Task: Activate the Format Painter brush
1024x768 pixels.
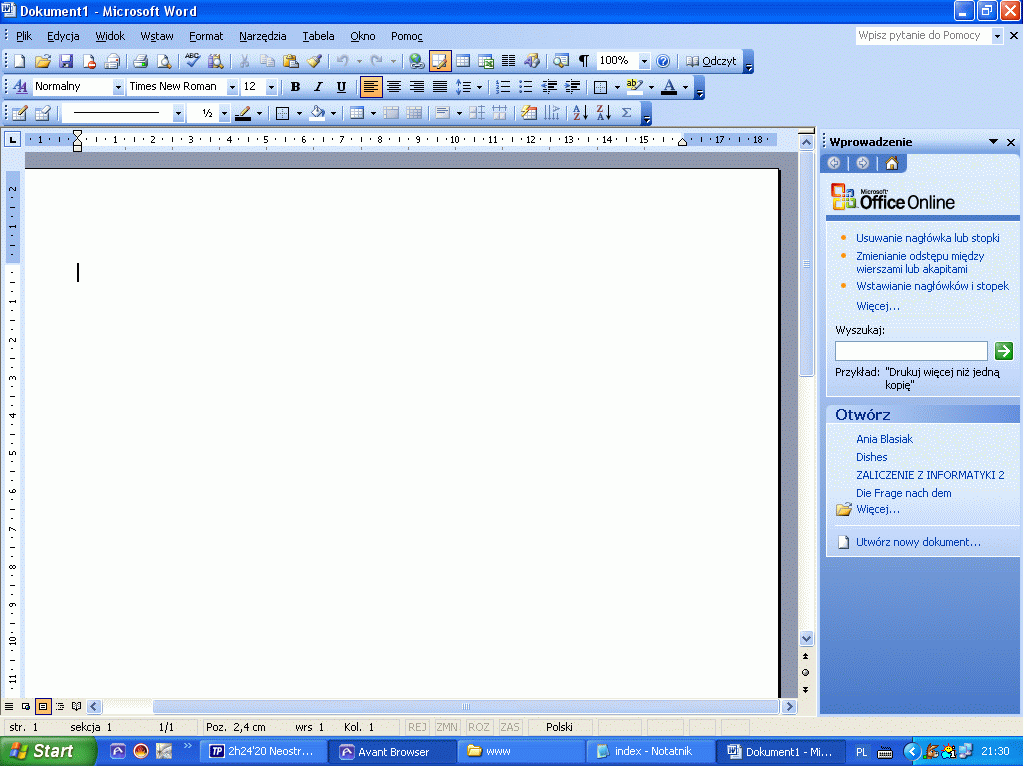Action: point(314,61)
